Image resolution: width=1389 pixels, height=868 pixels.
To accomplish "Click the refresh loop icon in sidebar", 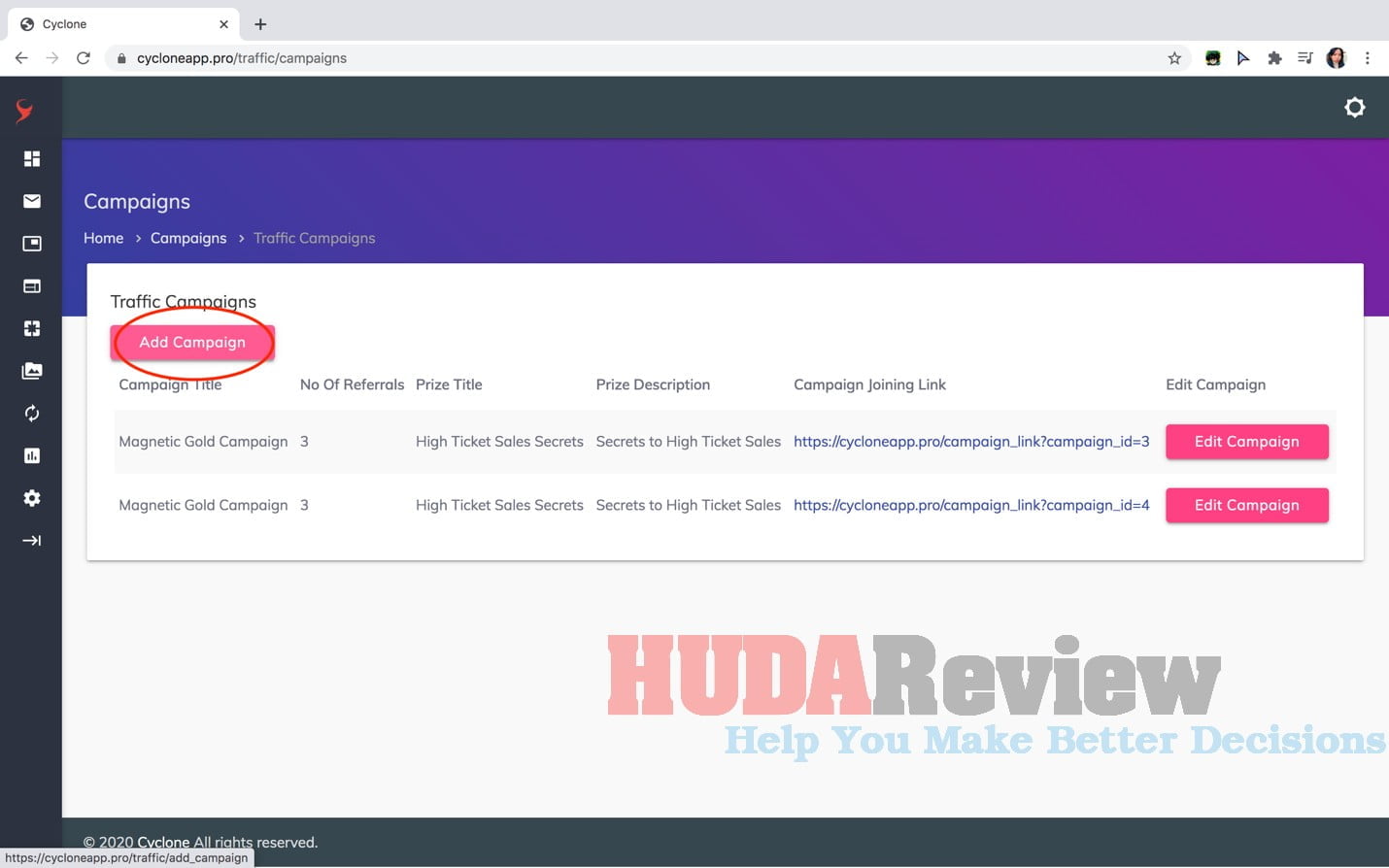I will (x=32, y=414).
